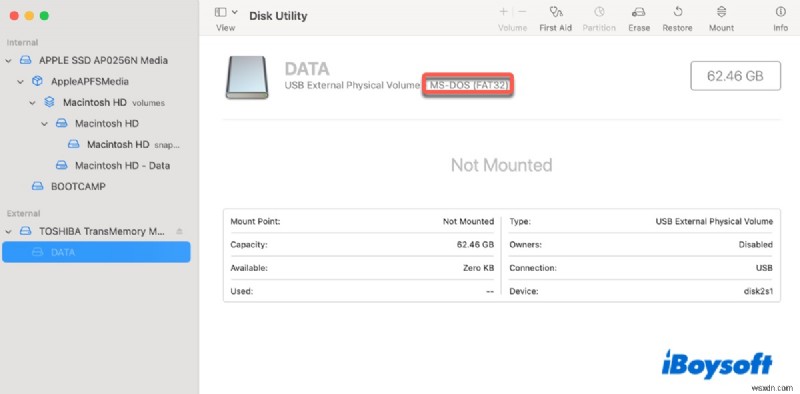800x394 pixels.
Task: Select AppleAPFSMedia container
Action: [x=90, y=81]
